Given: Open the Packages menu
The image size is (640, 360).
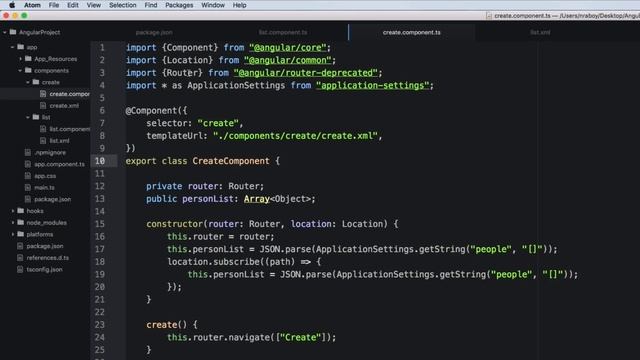Looking at the screenshot, I should click(x=179, y=5).
